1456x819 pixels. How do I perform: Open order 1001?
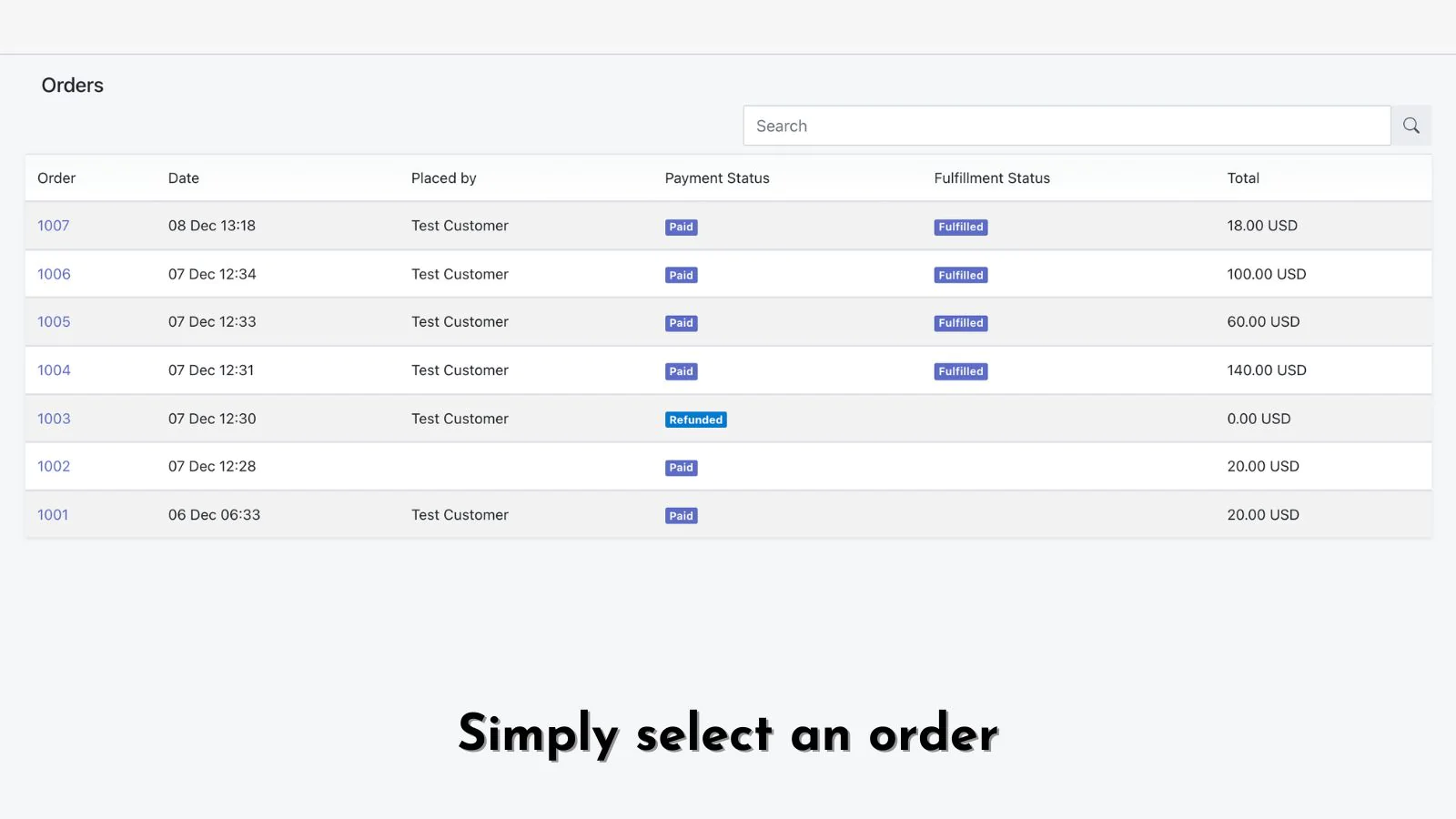[x=53, y=515]
